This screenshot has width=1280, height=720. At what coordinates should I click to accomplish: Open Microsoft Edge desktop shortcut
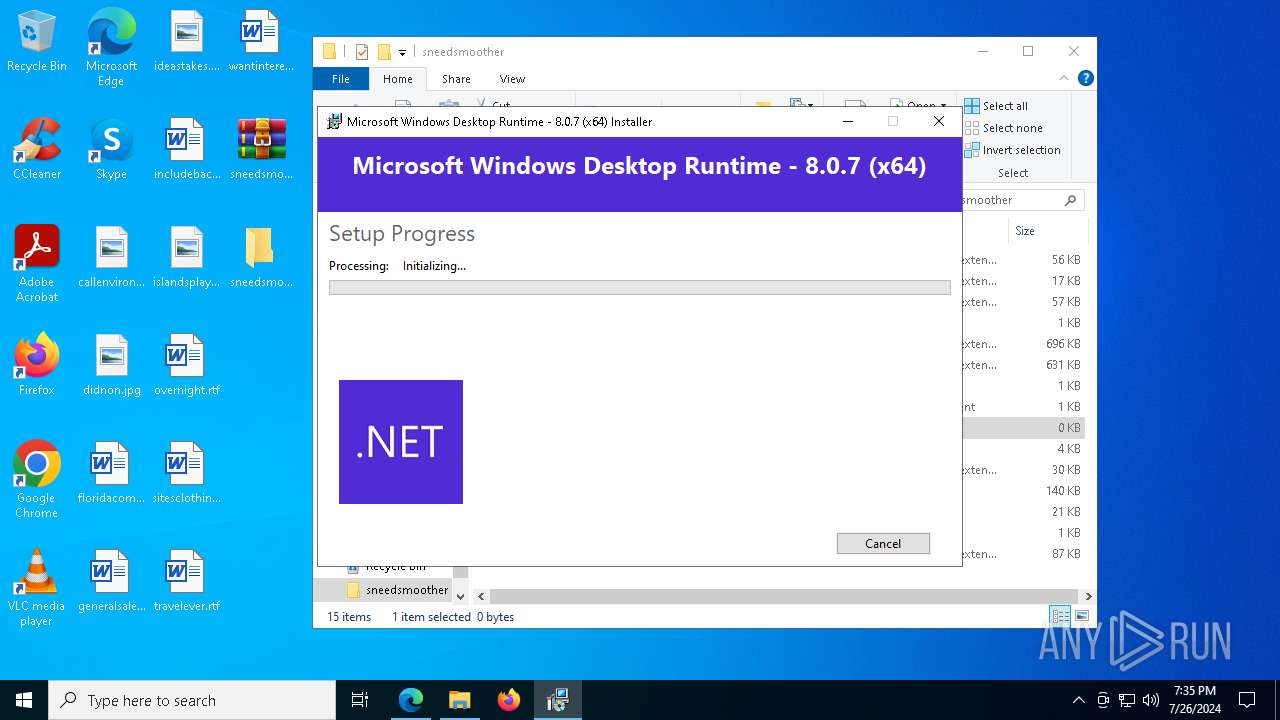pos(111,48)
